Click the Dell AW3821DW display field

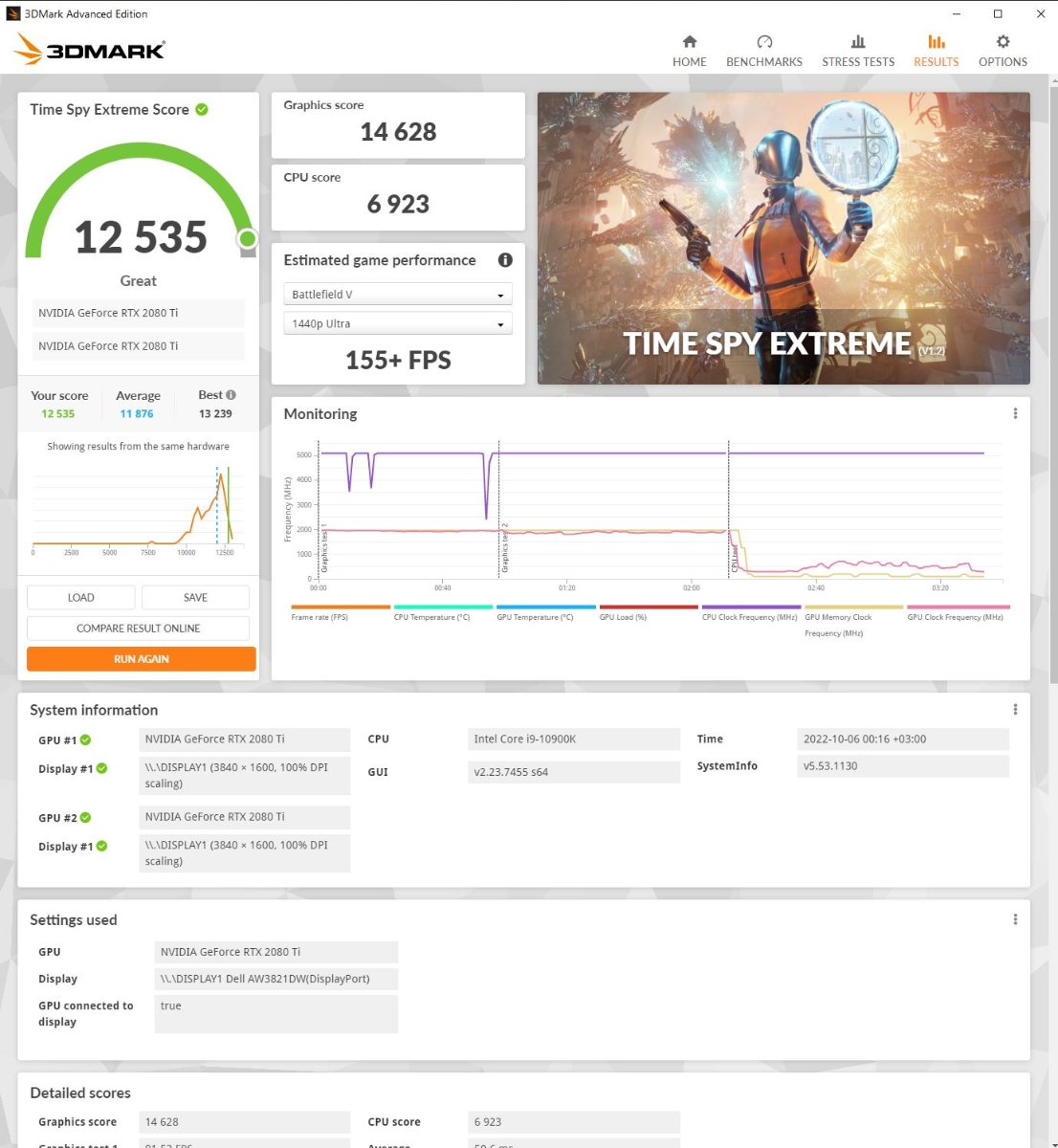(x=276, y=979)
